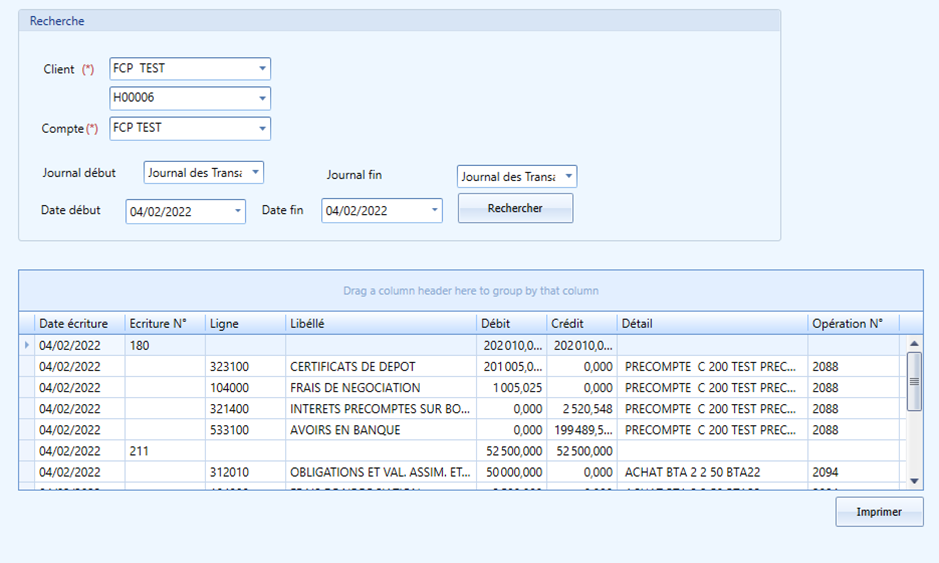Image resolution: width=939 pixels, height=563 pixels.
Task: Open the Date fin calendar picker arrow
Action: [435, 210]
